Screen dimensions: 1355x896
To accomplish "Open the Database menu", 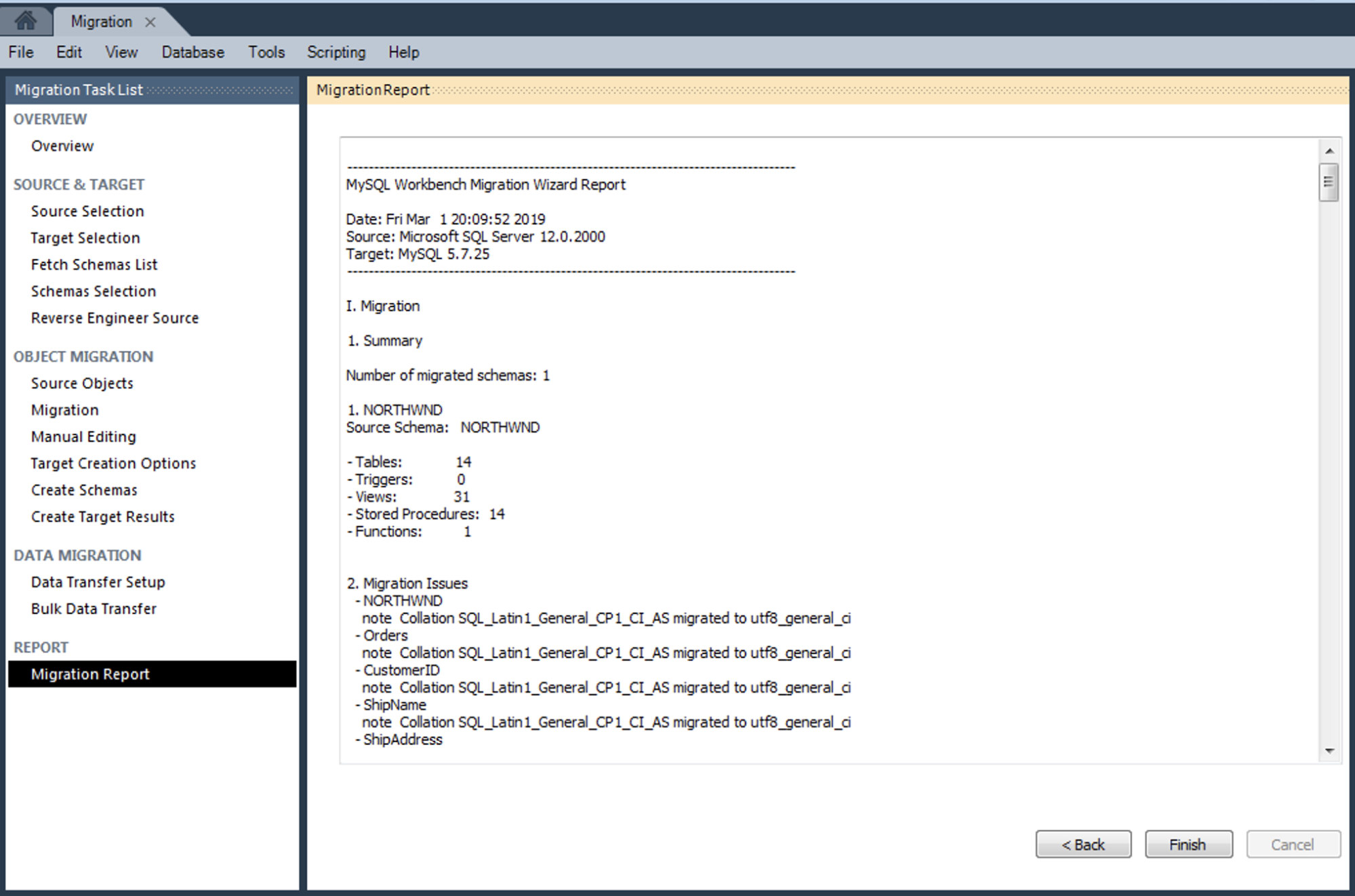I will pyautogui.click(x=193, y=52).
